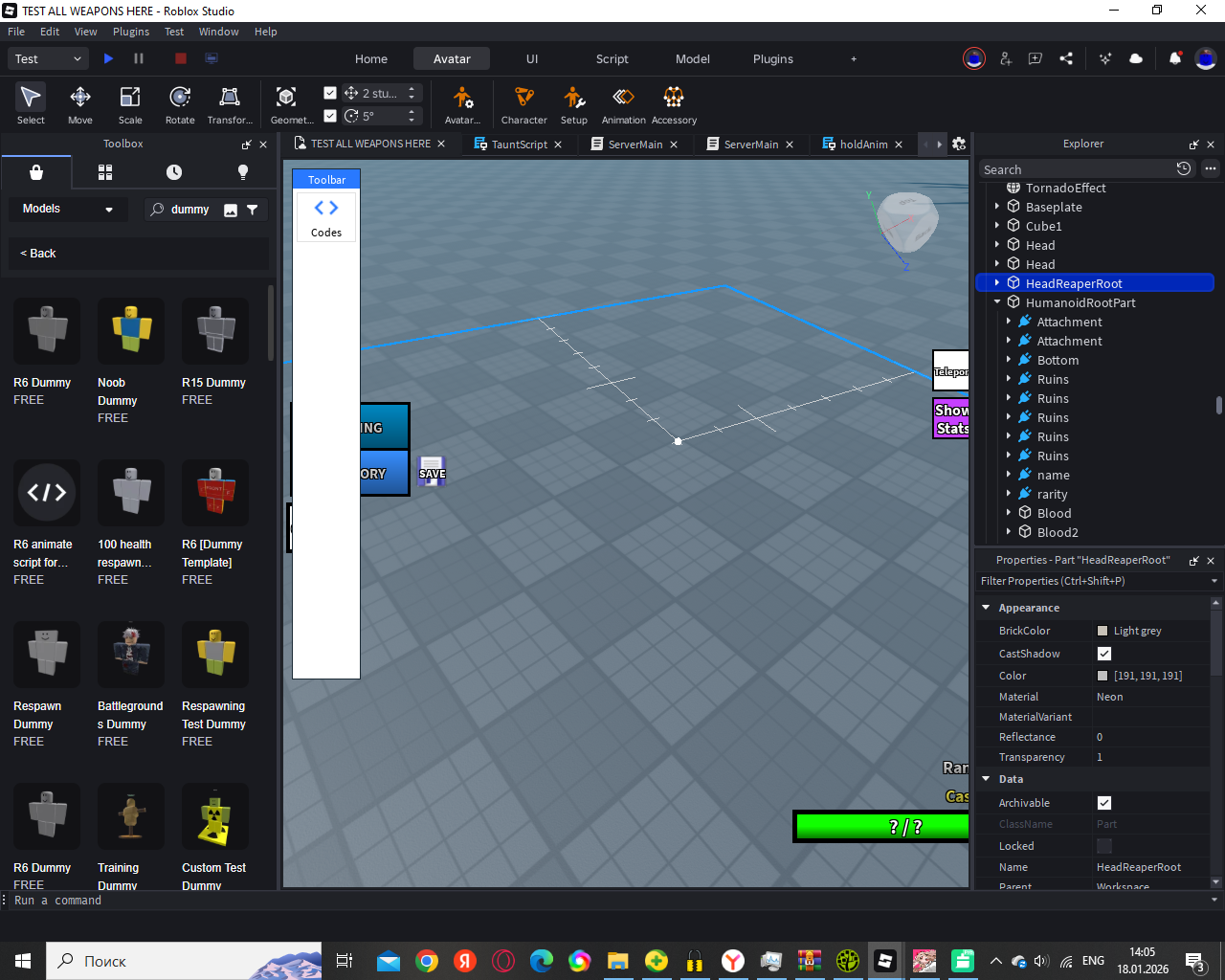Toggle the rotate snap checkbox

[330, 116]
